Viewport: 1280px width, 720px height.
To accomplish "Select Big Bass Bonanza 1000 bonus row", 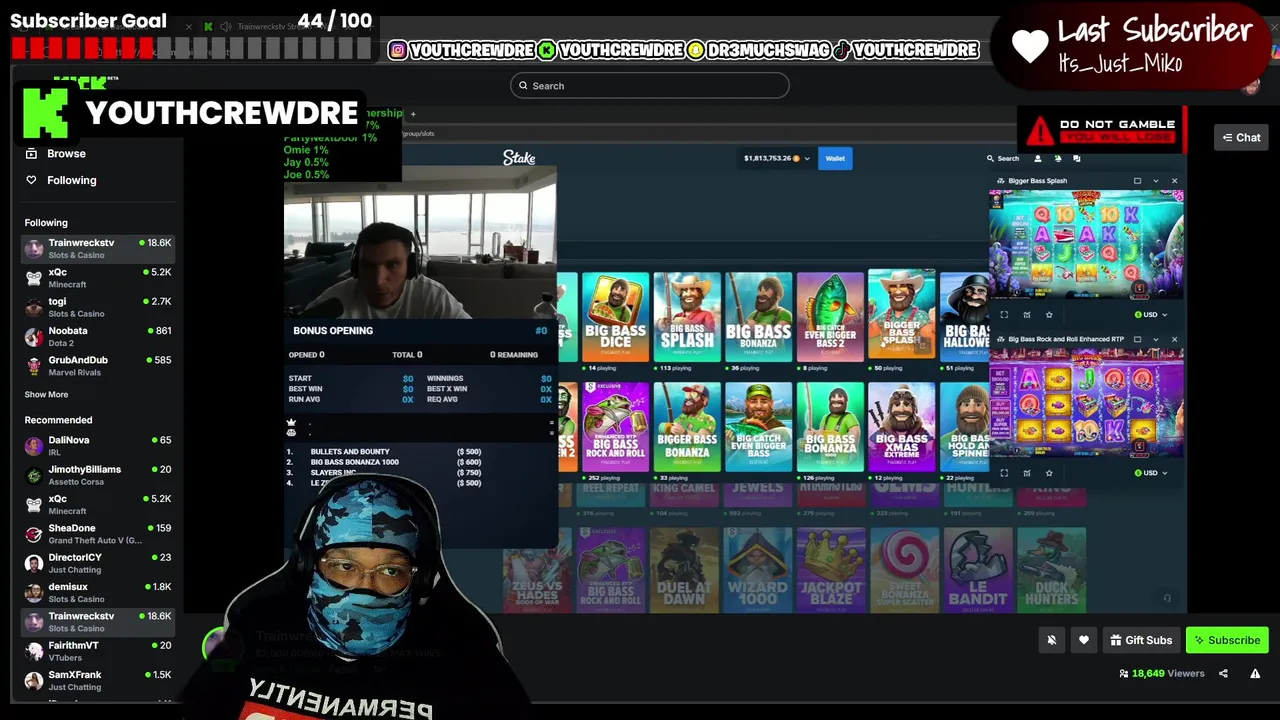I will [385, 462].
